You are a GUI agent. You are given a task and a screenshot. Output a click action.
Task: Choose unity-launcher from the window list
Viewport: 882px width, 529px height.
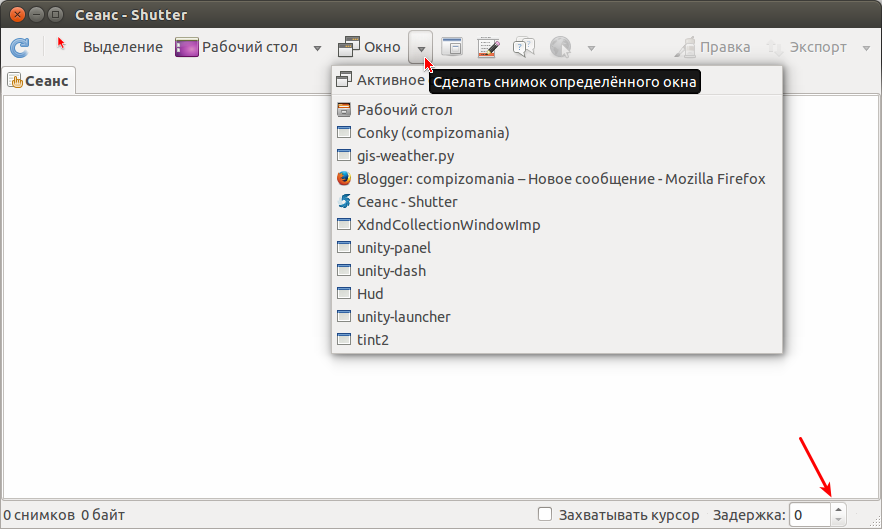(557, 317)
